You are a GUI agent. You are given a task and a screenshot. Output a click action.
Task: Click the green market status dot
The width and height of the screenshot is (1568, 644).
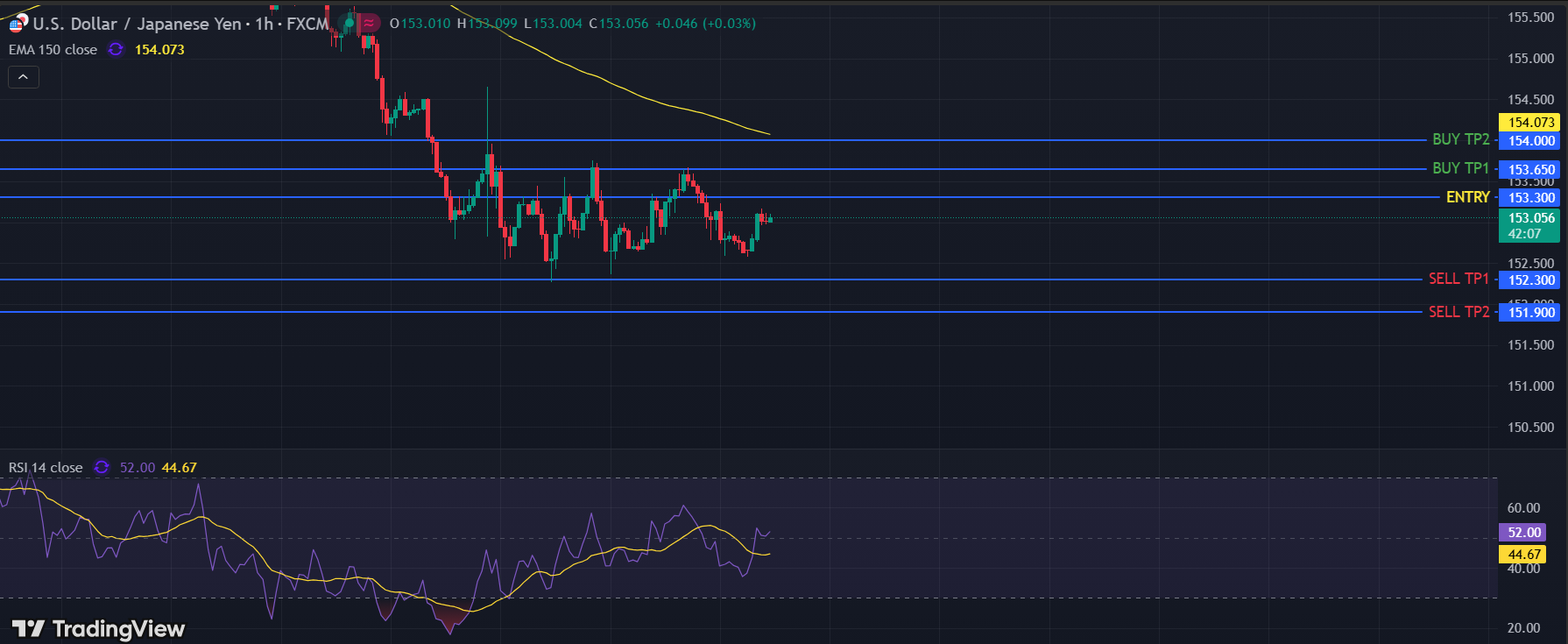[349, 23]
